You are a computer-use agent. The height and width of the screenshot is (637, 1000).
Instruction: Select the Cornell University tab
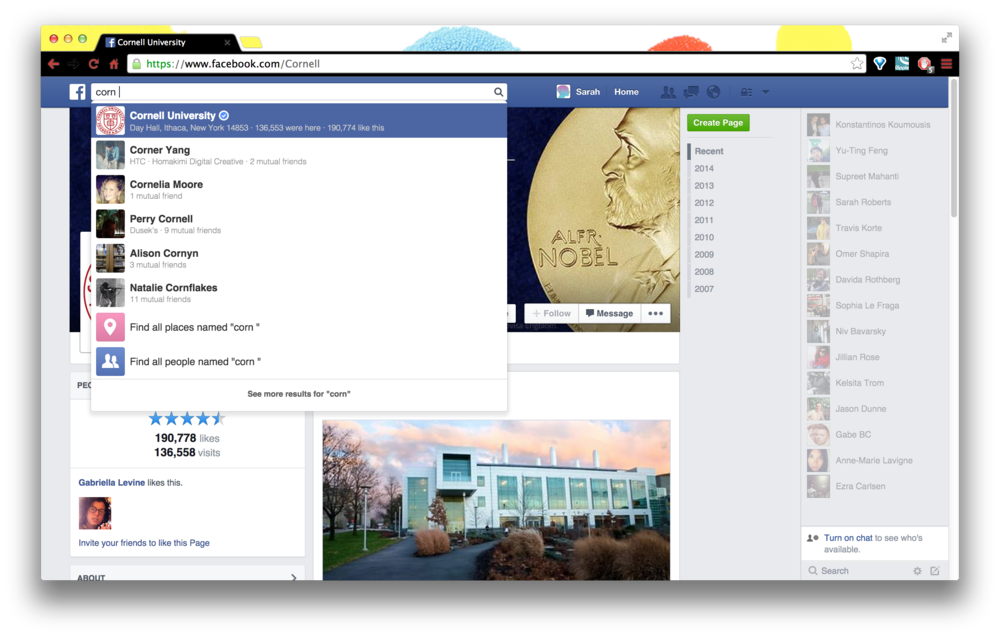[166, 42]
